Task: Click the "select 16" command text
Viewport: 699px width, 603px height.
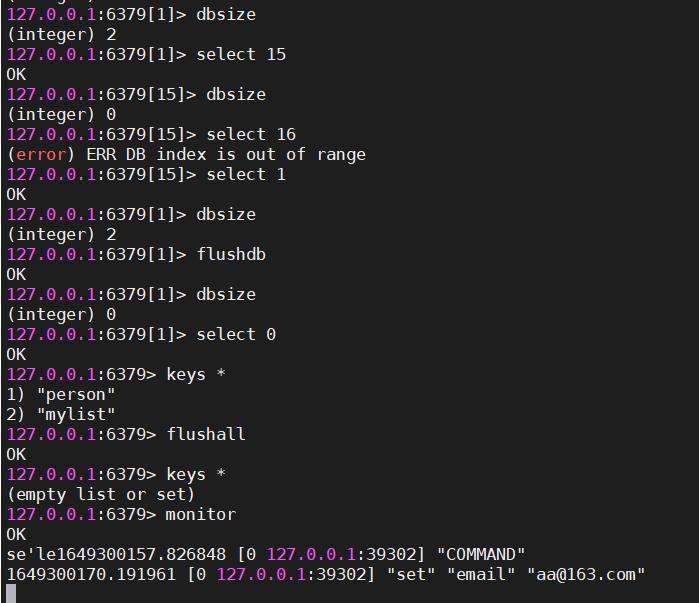Action: pos(251,134)
